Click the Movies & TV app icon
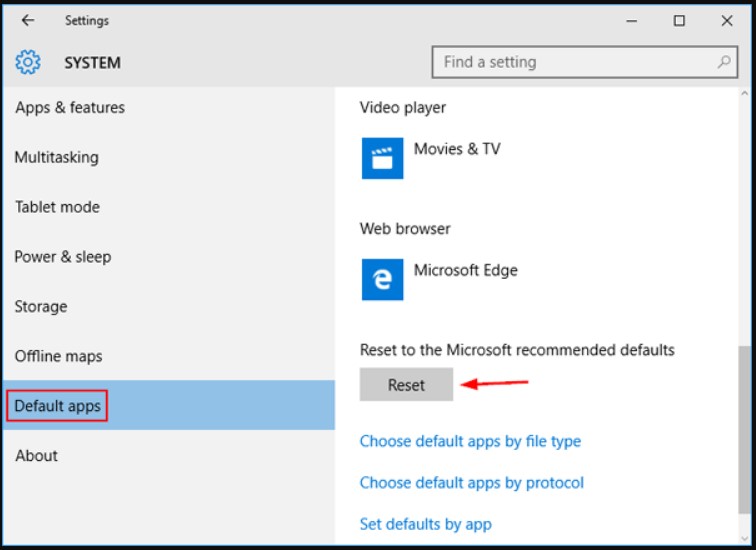756x550 pixels. [382, 158]
